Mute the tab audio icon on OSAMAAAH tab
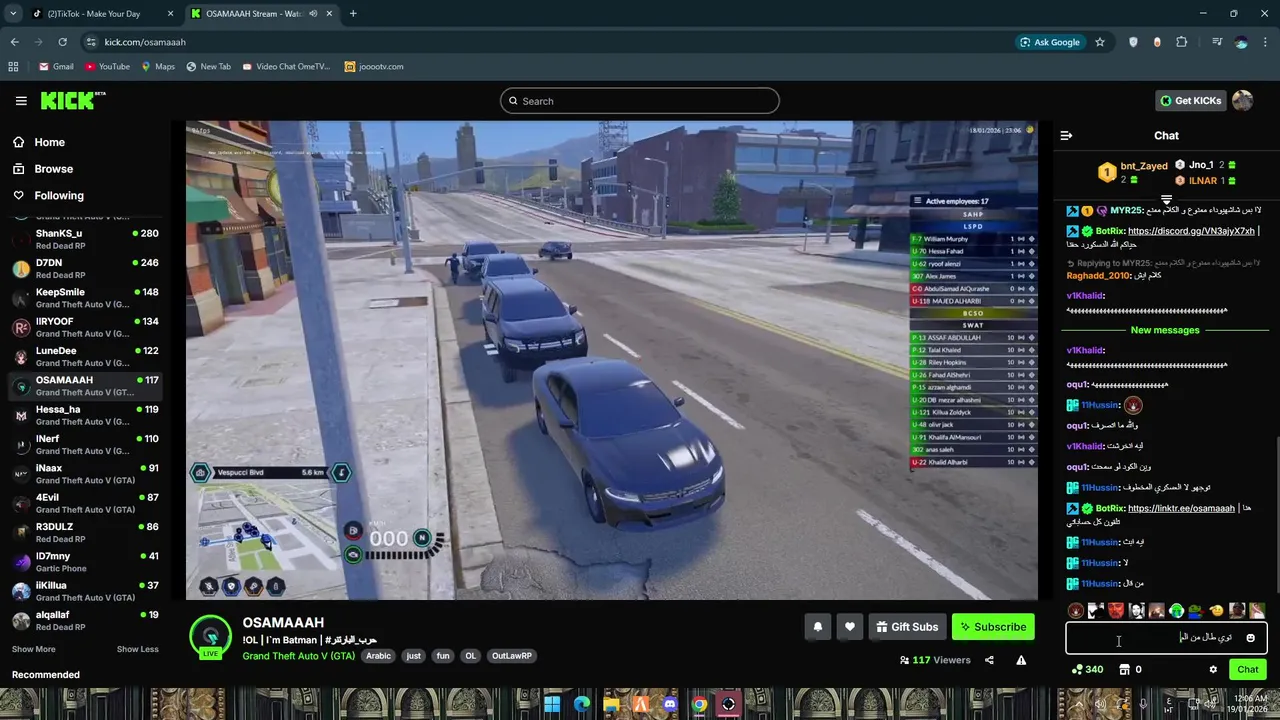Viewport: 1280px width, 720px height. [x=313, y=14]
